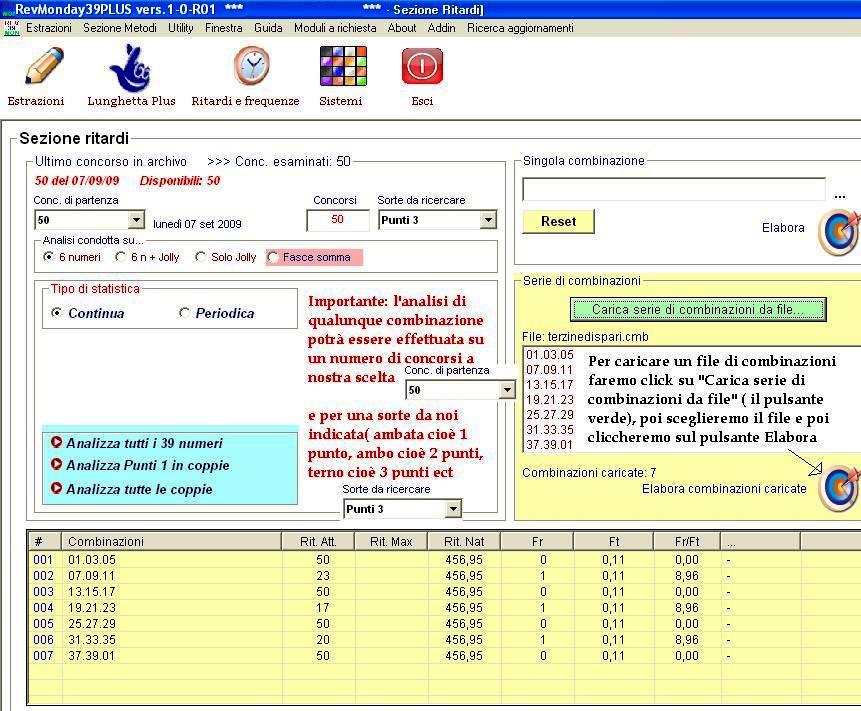Expand the lower Sorte da ricercare Punti 3 dropdown
Viewport: 861px width, 711px height.
click(453, 509)
